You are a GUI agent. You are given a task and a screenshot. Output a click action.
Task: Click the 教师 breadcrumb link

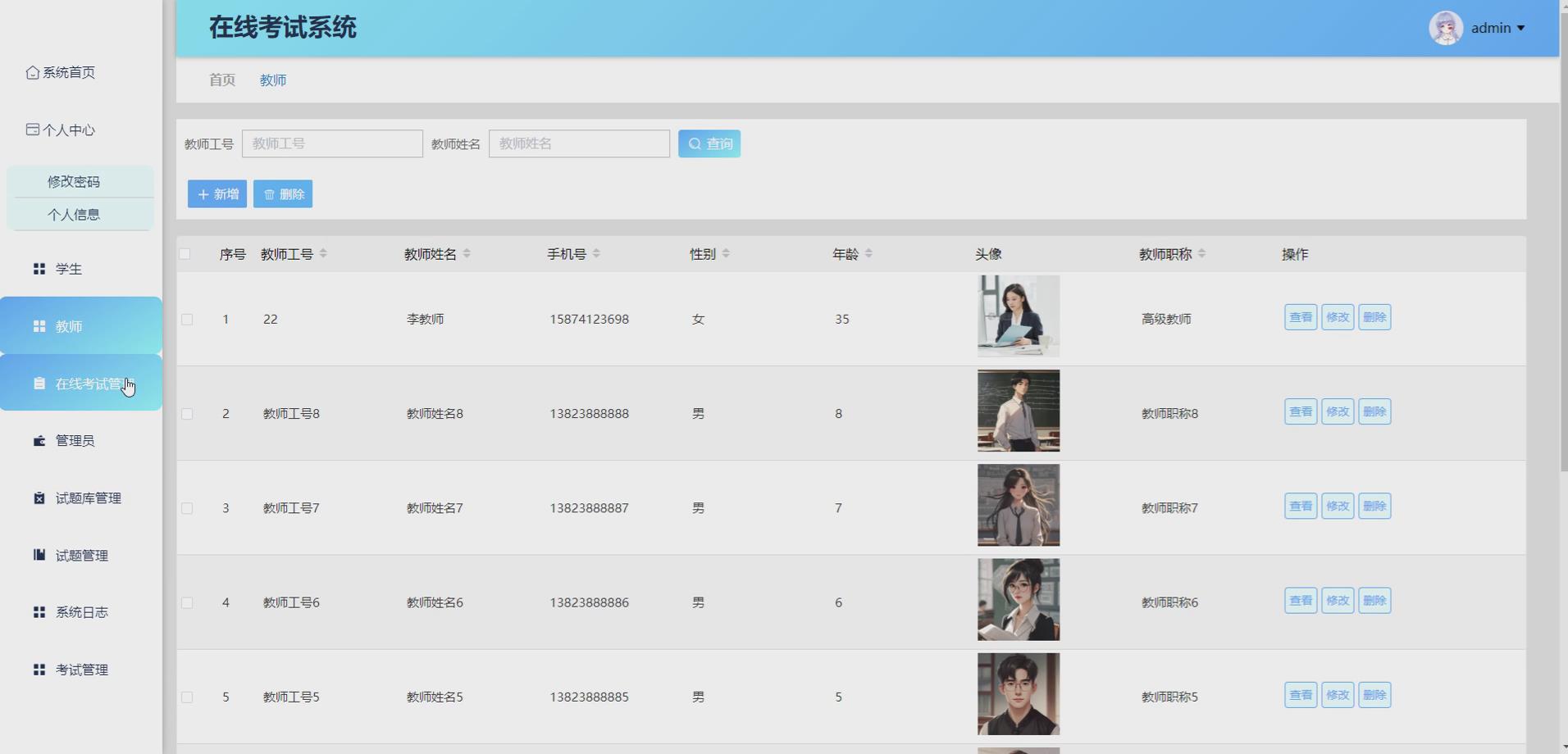273,80
